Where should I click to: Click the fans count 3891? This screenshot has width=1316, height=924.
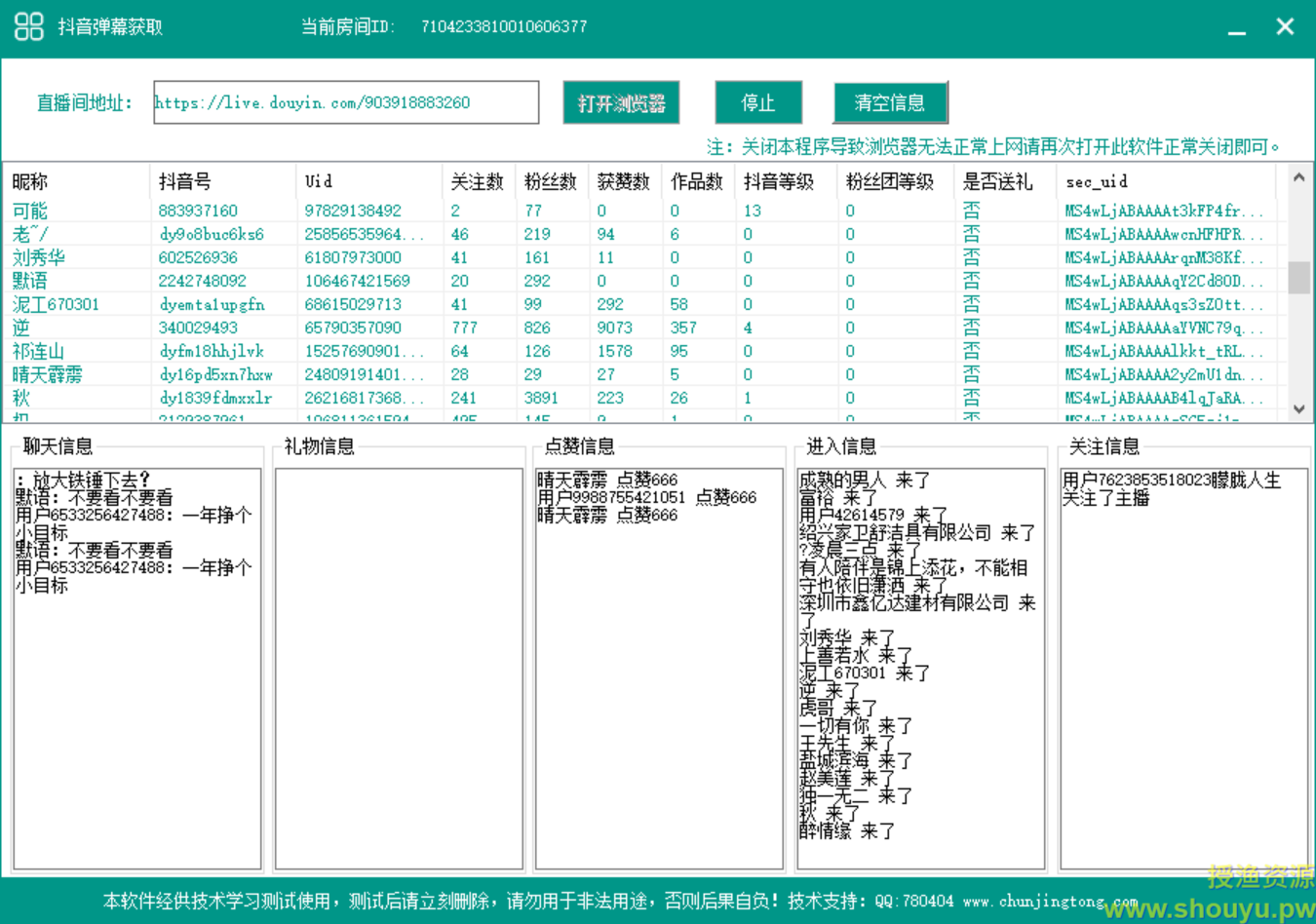(541, 398)
